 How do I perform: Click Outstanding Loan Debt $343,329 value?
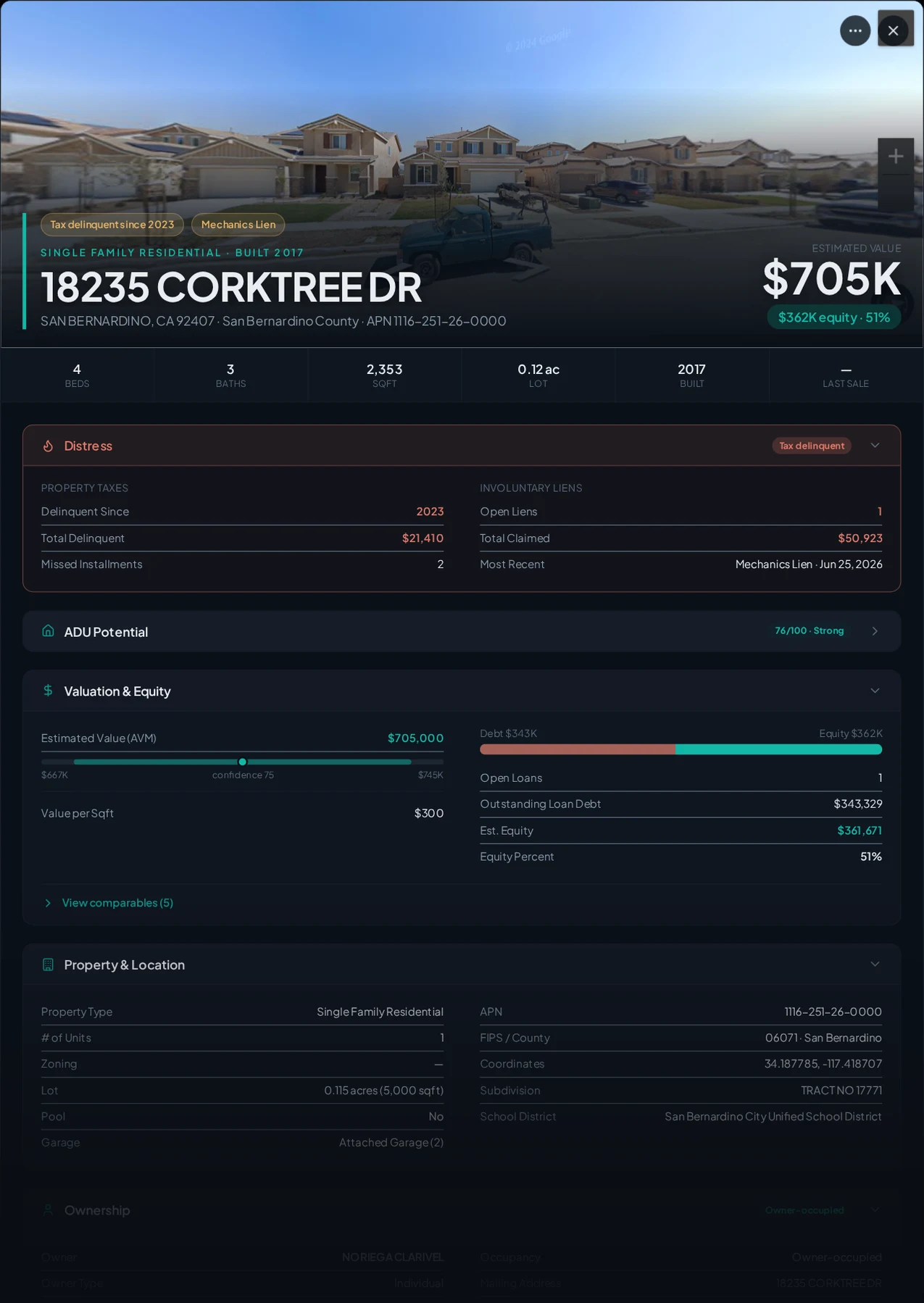point(858,804)
